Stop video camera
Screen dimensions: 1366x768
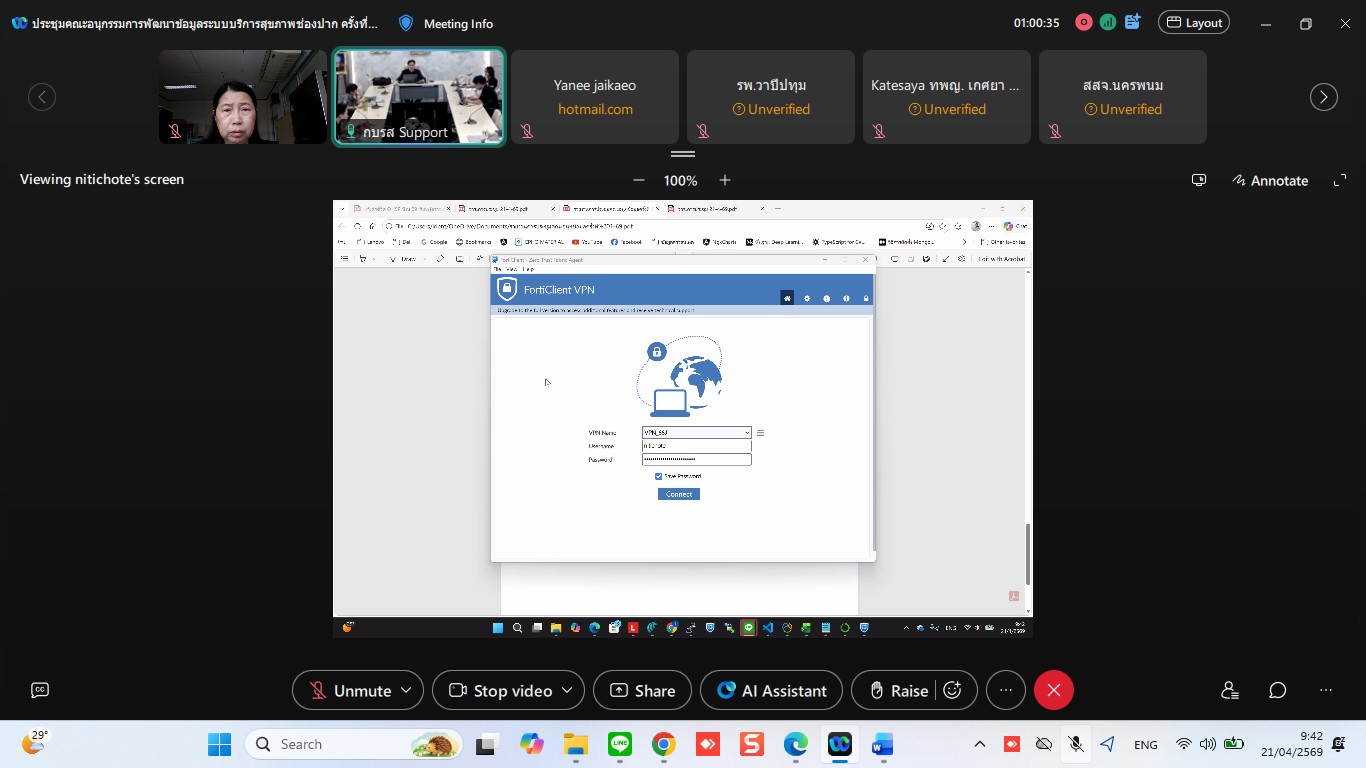pos(500,690)
